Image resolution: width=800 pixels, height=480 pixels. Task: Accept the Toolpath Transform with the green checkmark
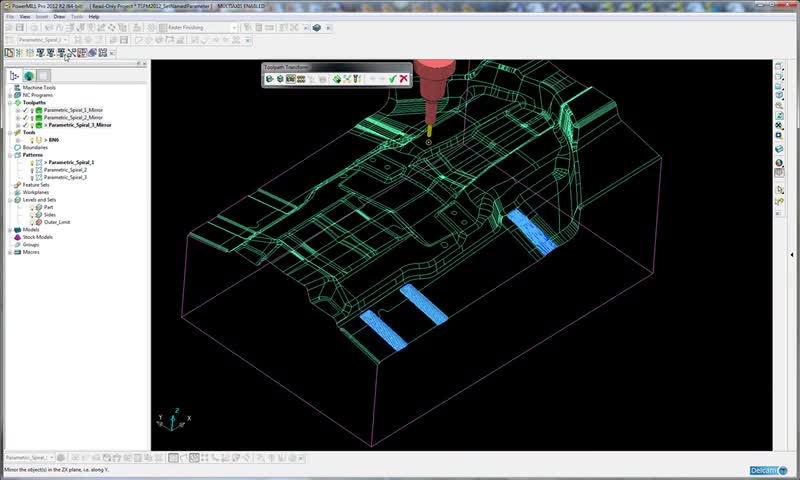click(x=392, y=79)
